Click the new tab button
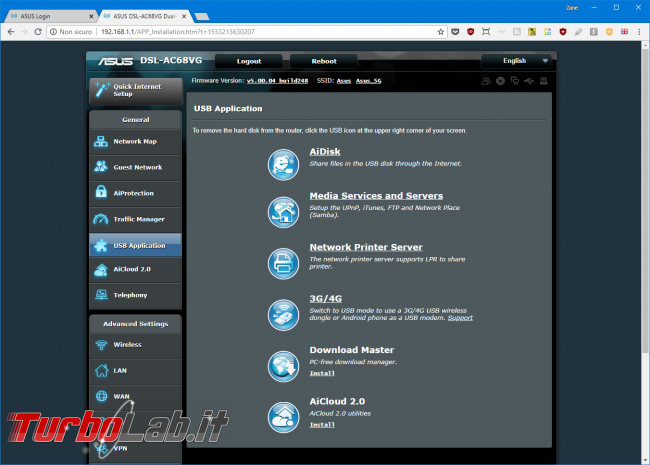Screen dimensions: 650x465 click(202, 17)
